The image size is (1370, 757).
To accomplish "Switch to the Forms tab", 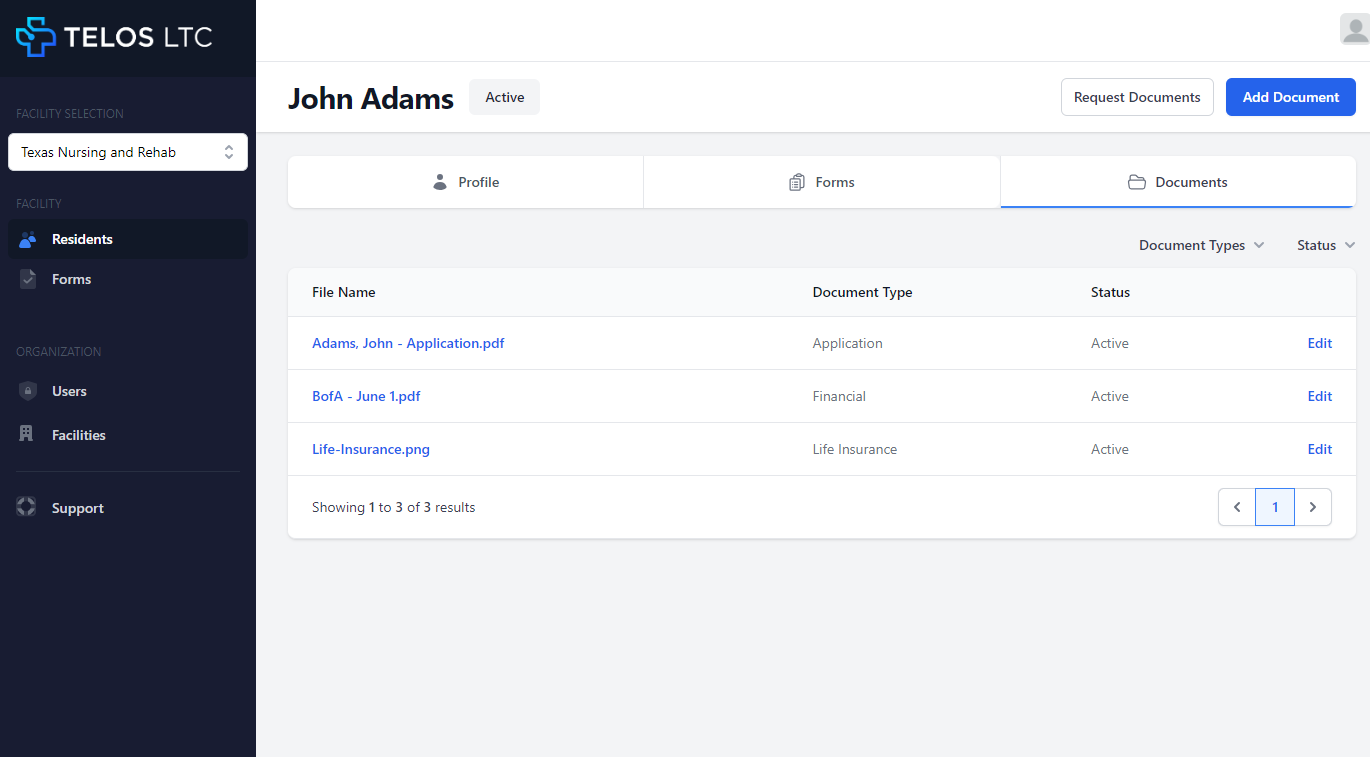I will (821, 182).
